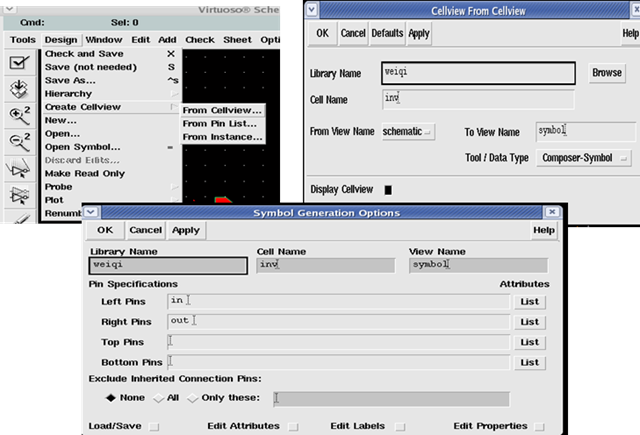The image size is (640, 435).
Task: Select the All inherited pins option
Action: [158, 398]
